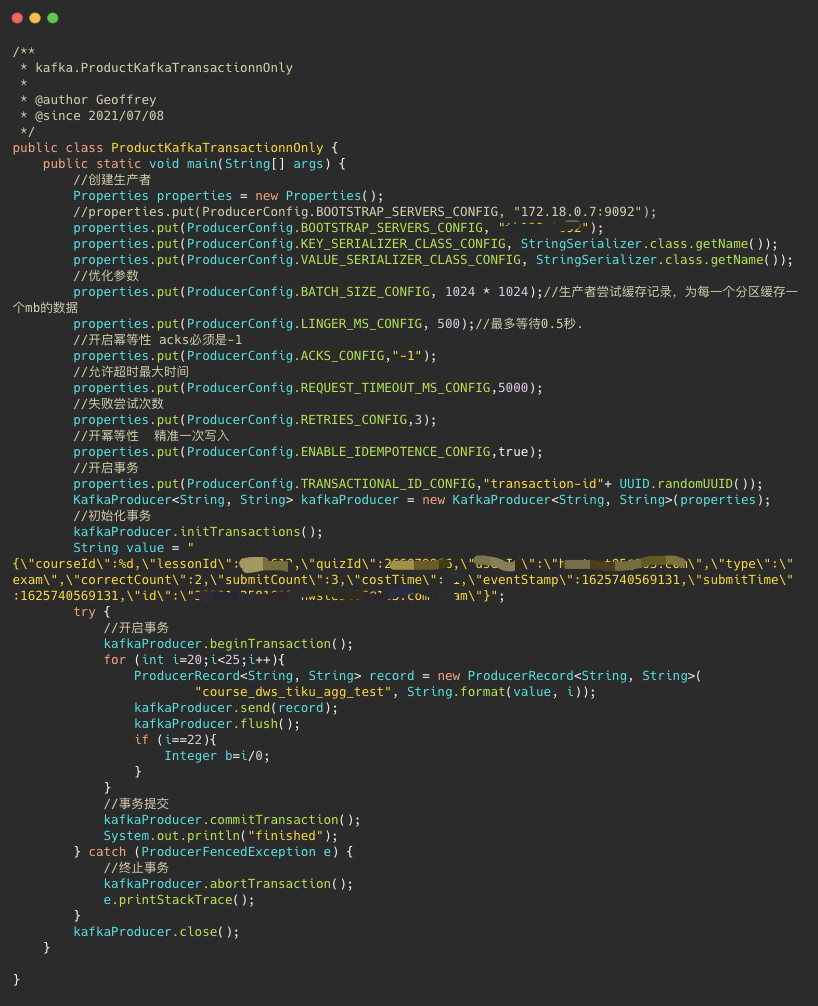This screenshot has height=1006, width=818.
Task: Click VALUE_SERIALIZER_CLASS_CONFIG line
Action: [433, 260]
